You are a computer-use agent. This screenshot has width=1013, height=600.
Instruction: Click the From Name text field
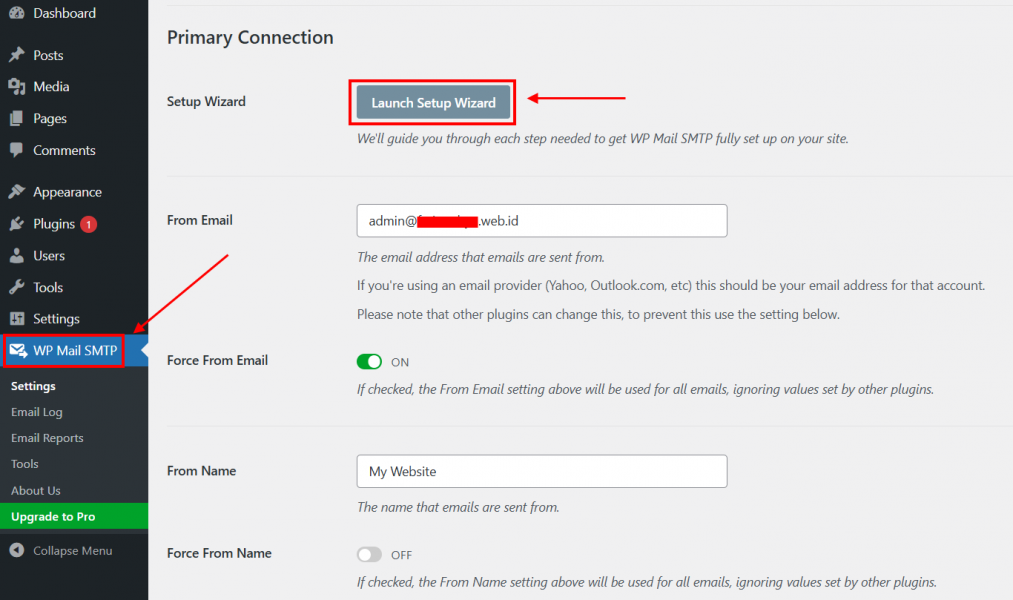coord(542,471)
